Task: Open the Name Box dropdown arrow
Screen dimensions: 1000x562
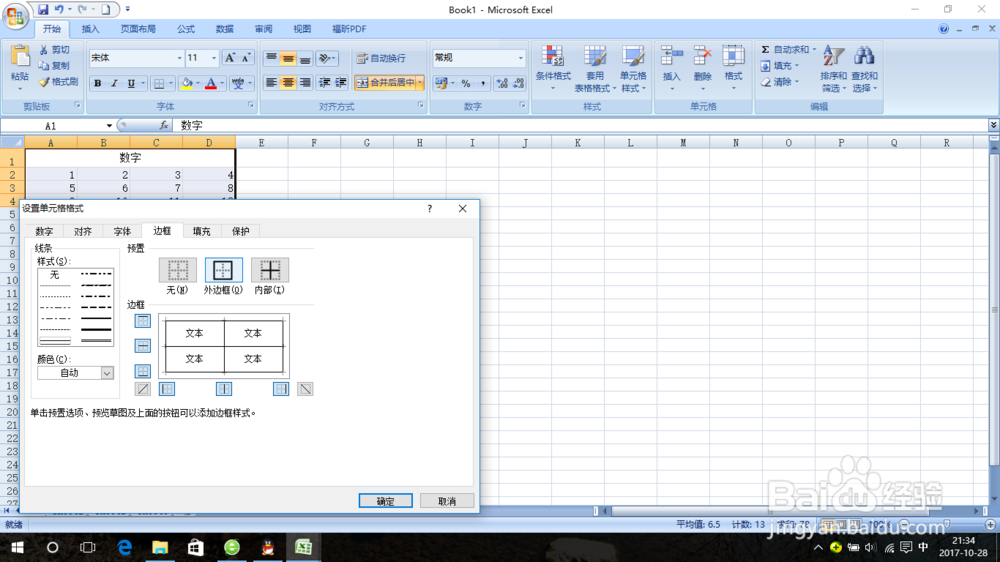Action: pos(109,126)
